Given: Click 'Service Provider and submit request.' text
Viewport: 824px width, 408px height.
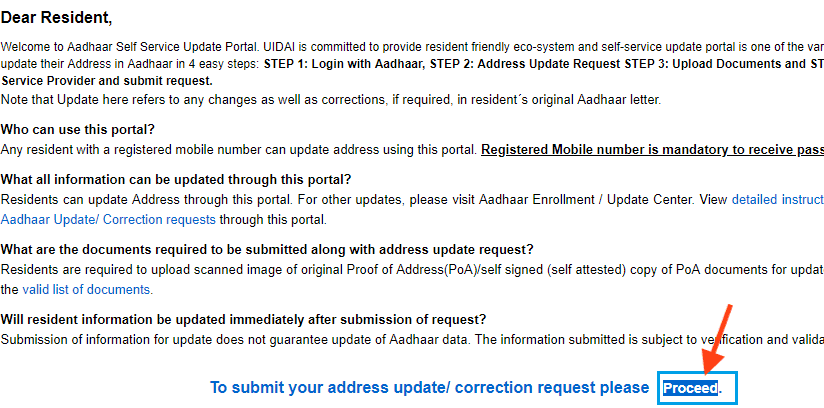Looking at the screenshot, I should [x=107, y=81].
